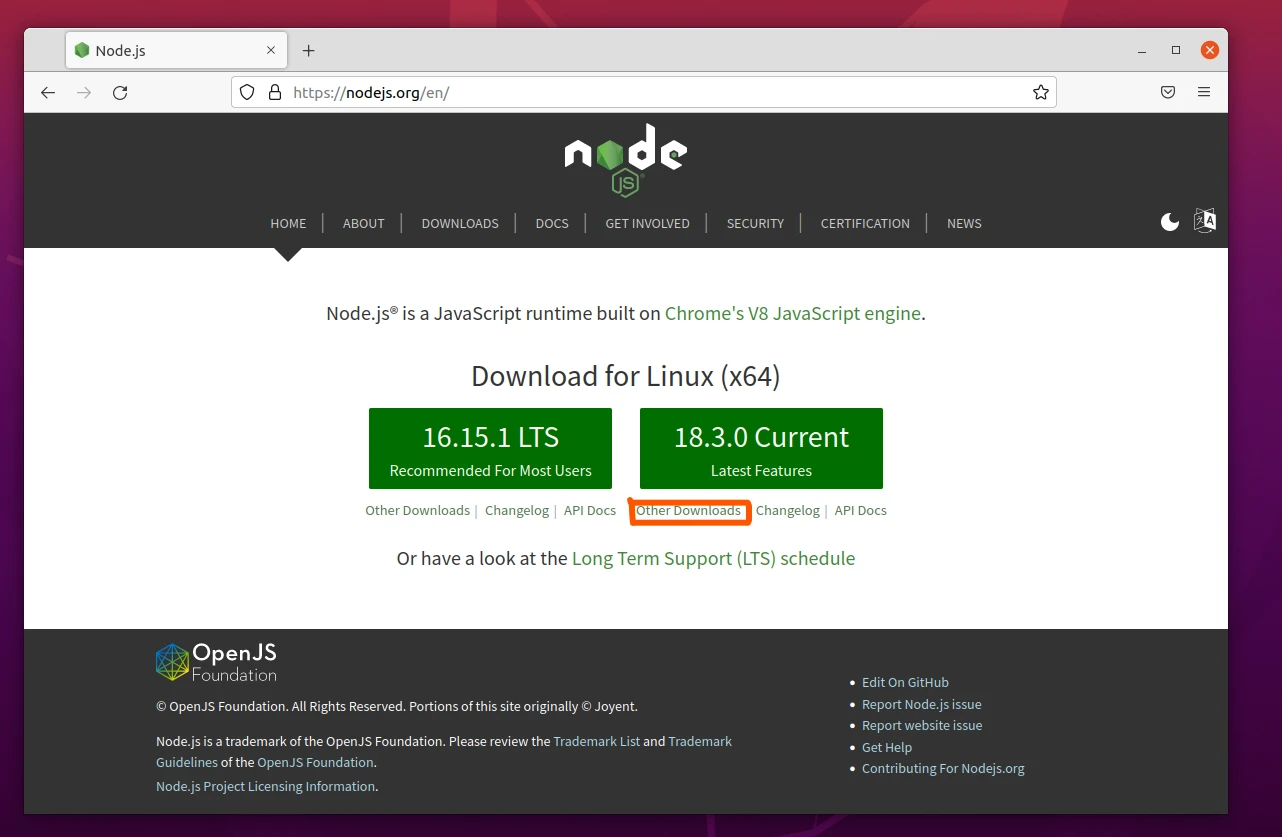
Task: Open Firefox application menu
Action: [1204, 92]
